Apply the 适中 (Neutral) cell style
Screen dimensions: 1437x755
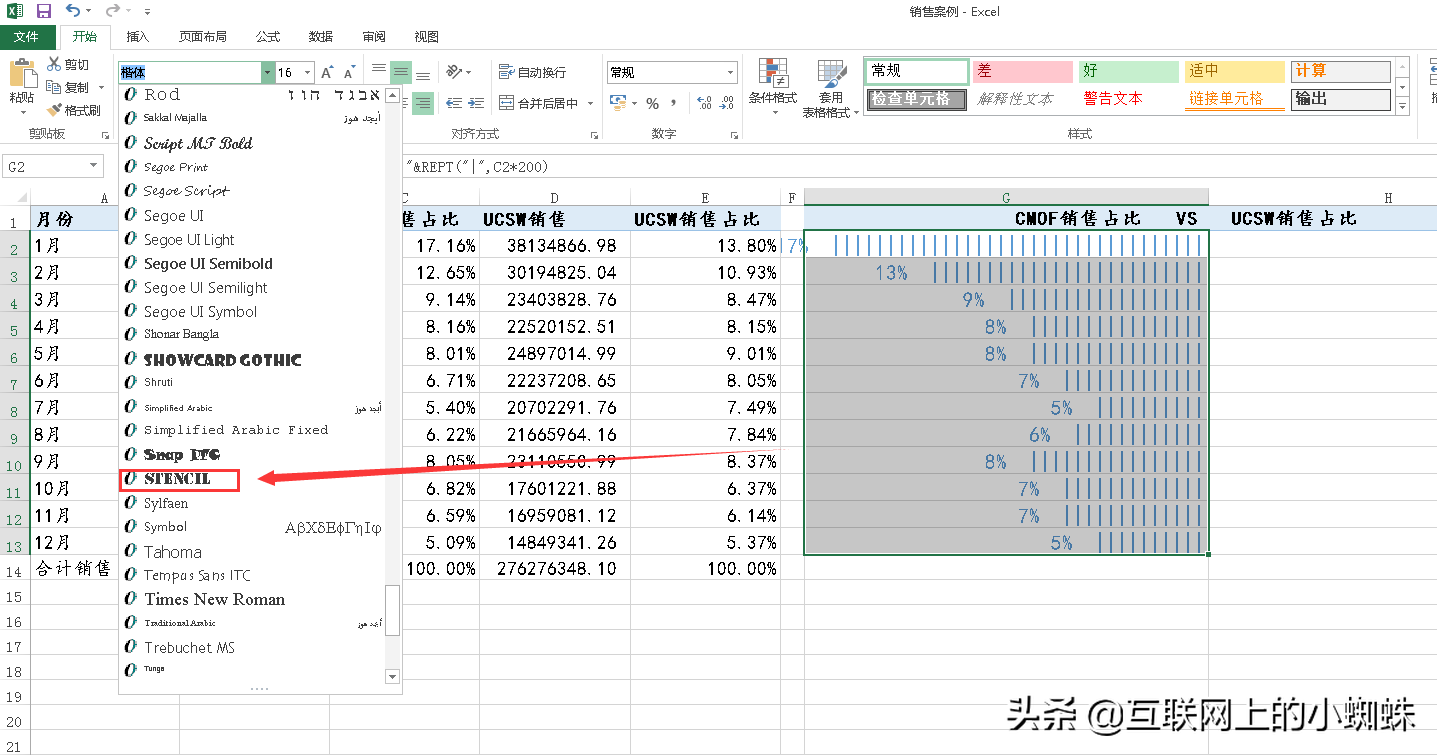(1234, 71)
